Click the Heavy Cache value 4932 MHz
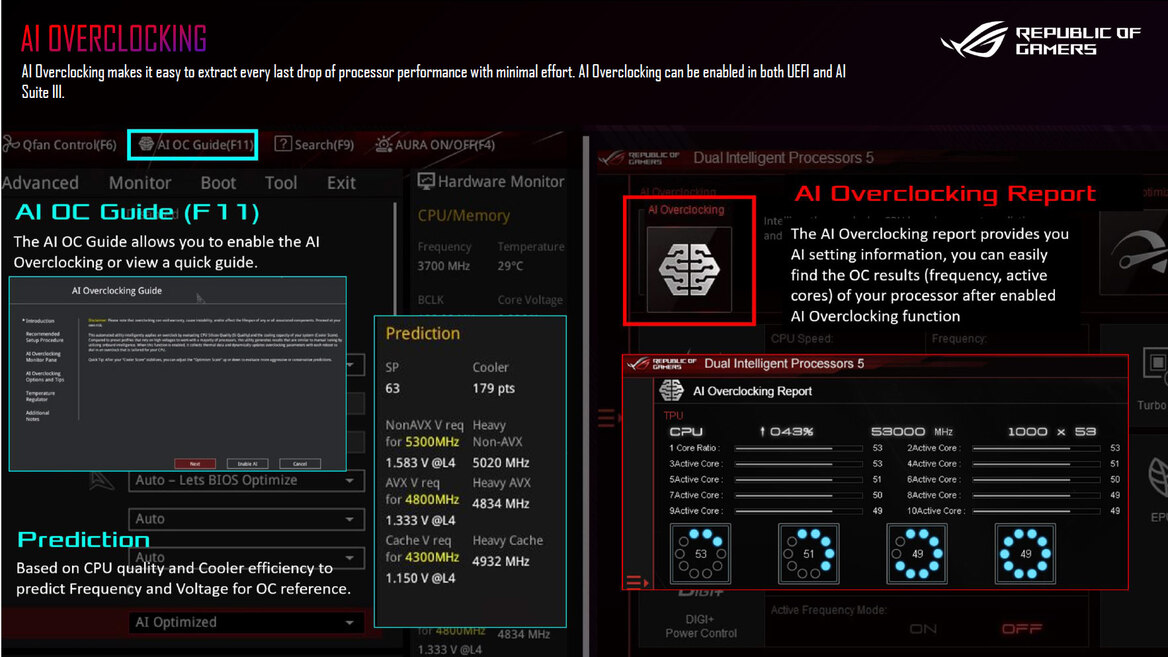 tap(501, 561)
